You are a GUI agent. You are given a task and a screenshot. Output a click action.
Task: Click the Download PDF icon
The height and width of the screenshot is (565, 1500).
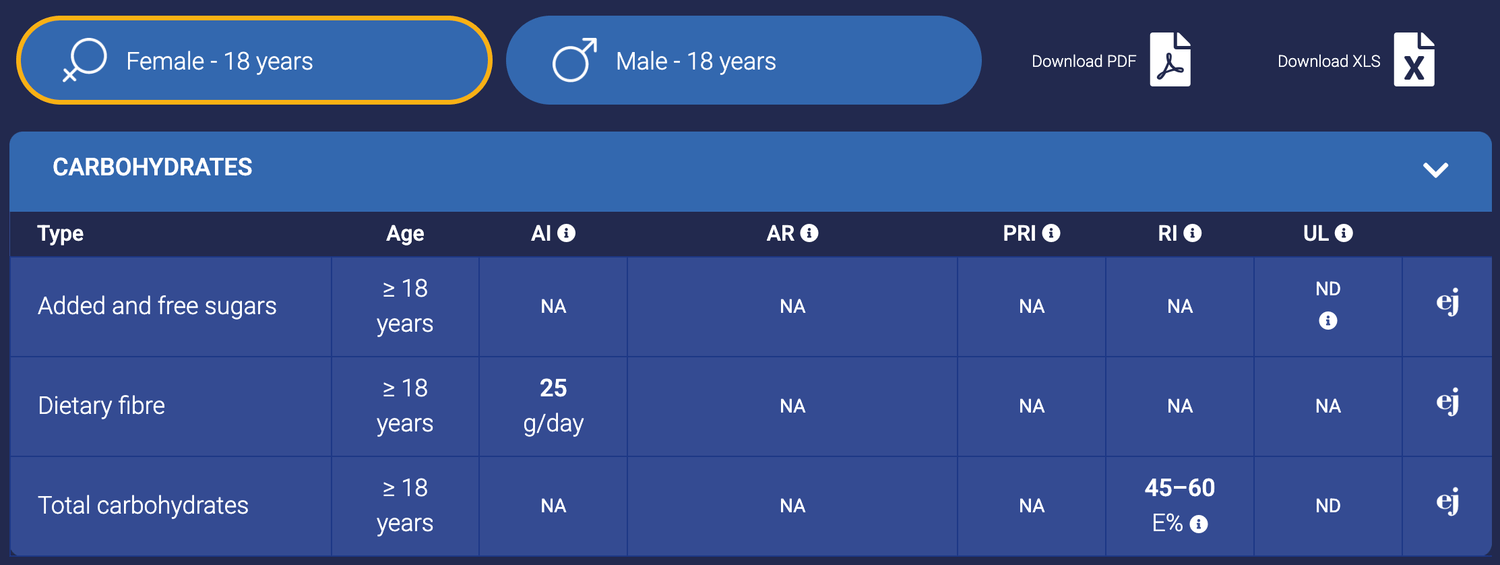(1169, 60)
